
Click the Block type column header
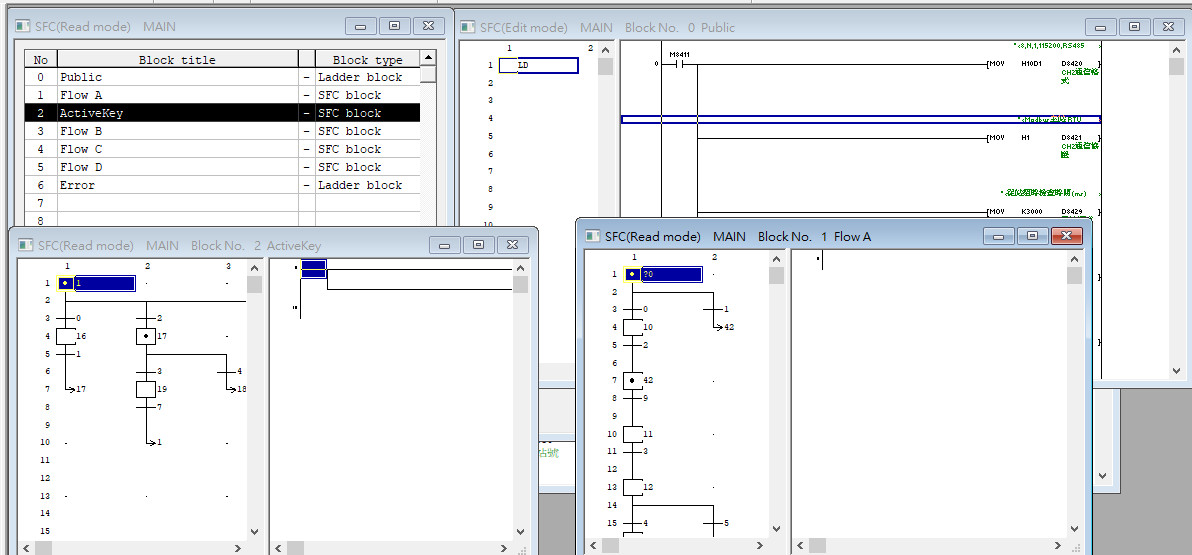(366, 59)
